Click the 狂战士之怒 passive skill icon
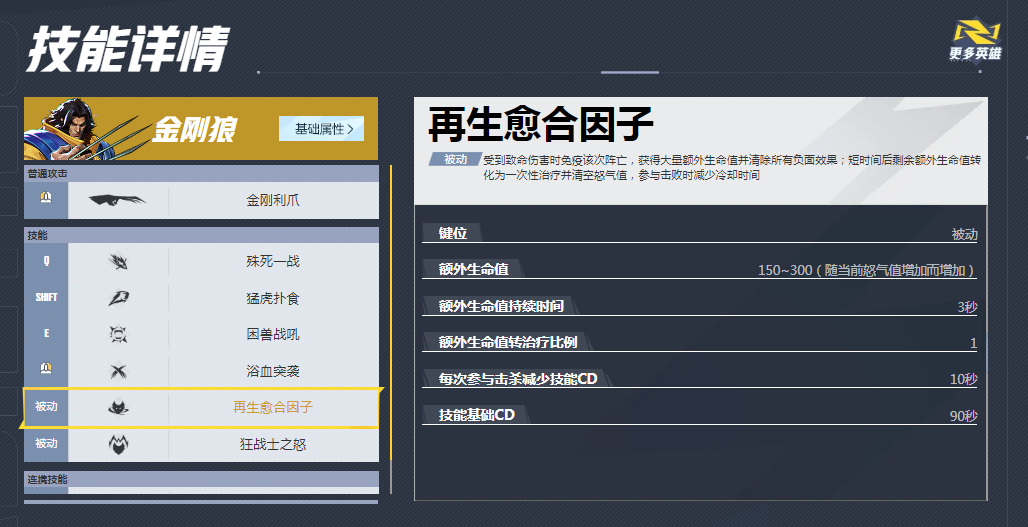The image size is (1028, 527). coord(118,443)
